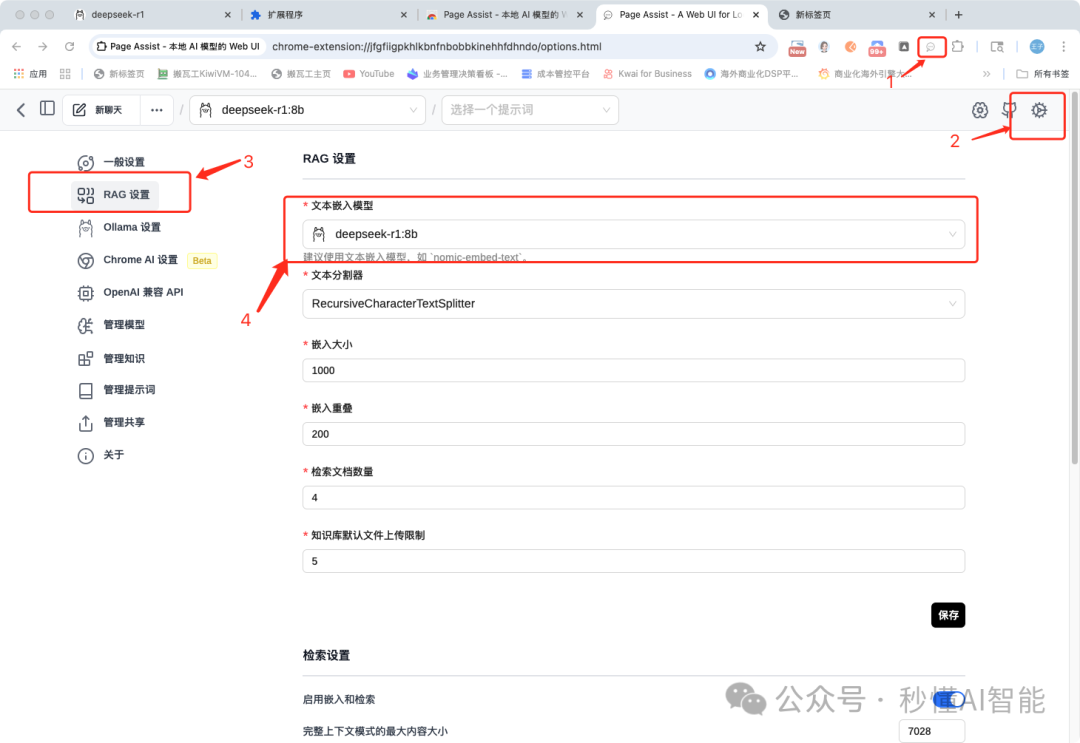Click the 嵌入重叠 field showing 200
Viewport: 1080px width, 743px height.
[x=633, y=434]
